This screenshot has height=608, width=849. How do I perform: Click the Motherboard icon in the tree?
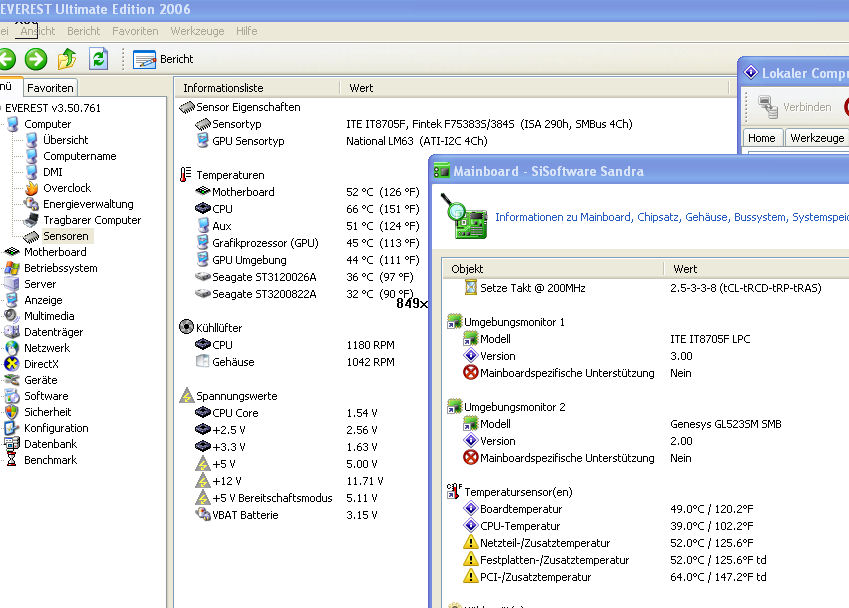point(12,252)
